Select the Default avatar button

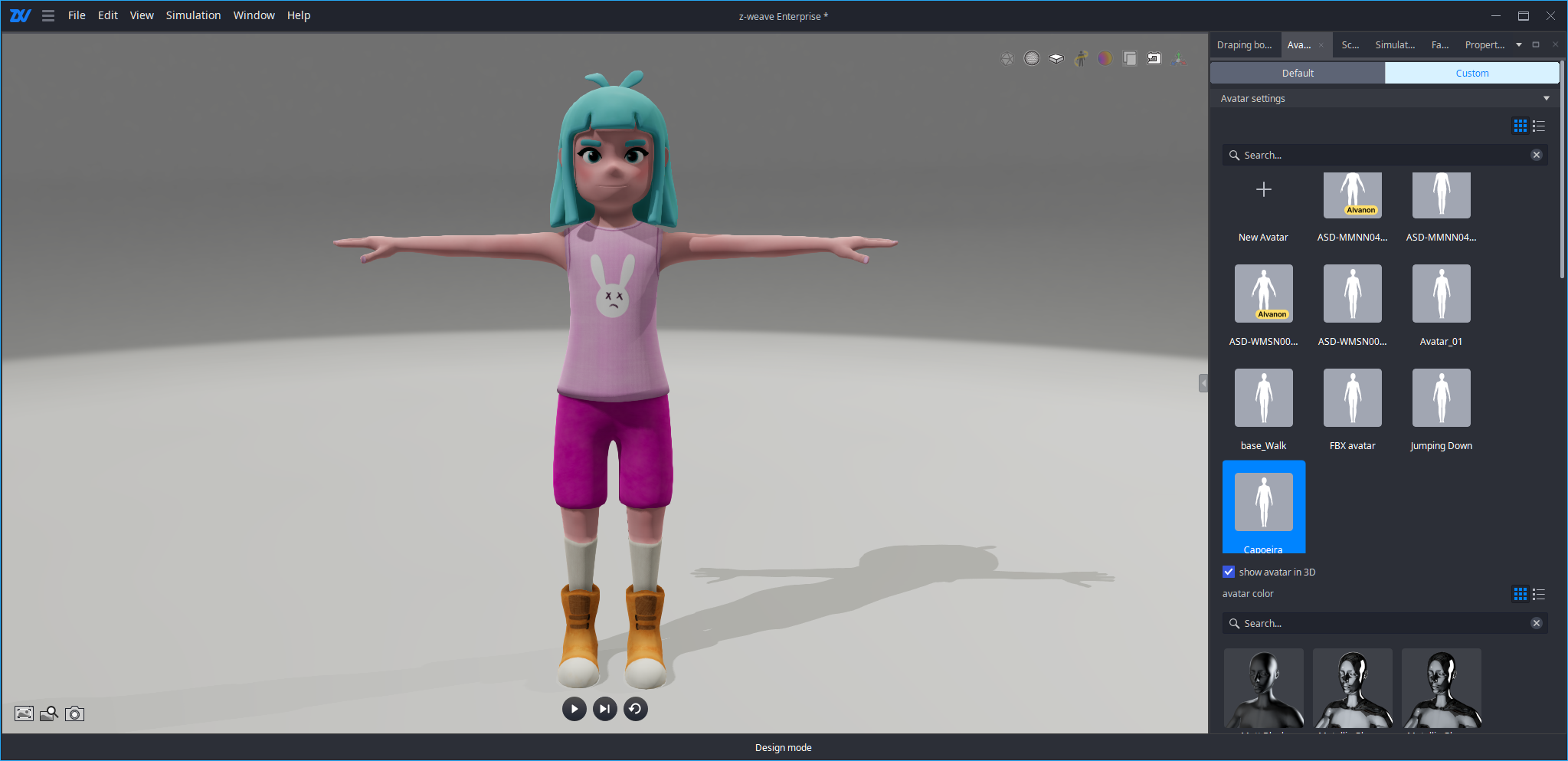[1297, 73]
